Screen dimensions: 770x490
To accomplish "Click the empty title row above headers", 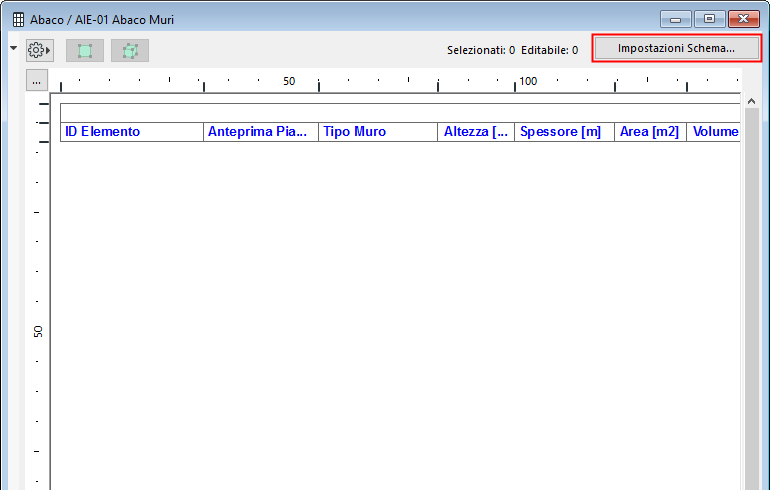I will click(400, 113).
